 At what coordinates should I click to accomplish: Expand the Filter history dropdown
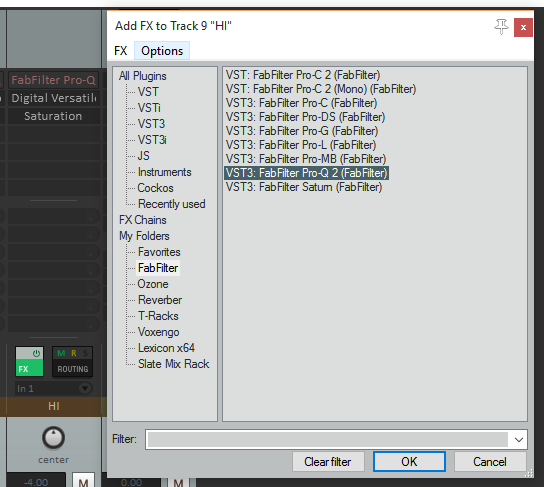pyautogui.click(x=519, y=439)
